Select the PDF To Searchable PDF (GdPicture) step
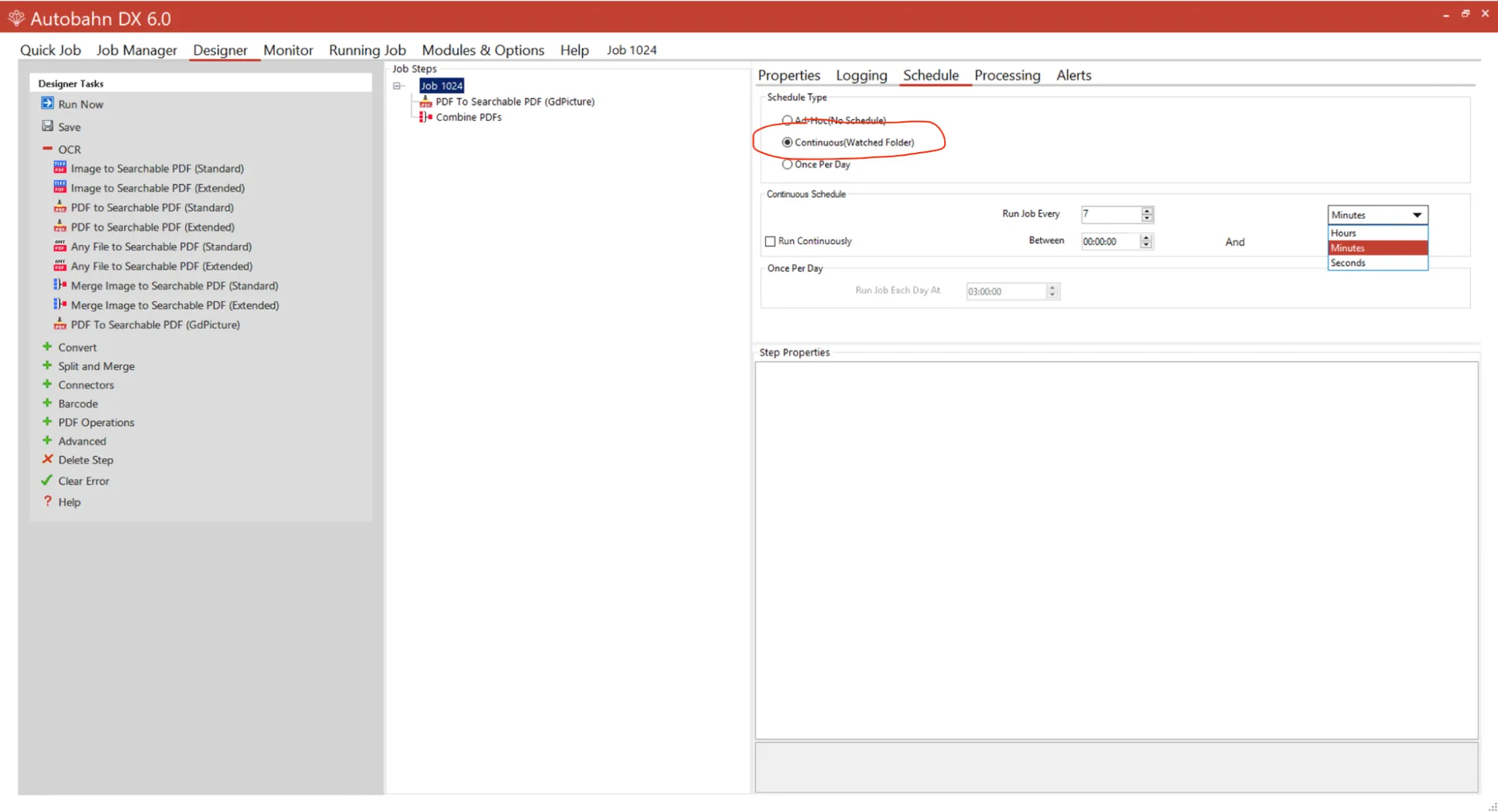Image resolution: width=1498 pixels, height=812 pixels. click(514, 101)
